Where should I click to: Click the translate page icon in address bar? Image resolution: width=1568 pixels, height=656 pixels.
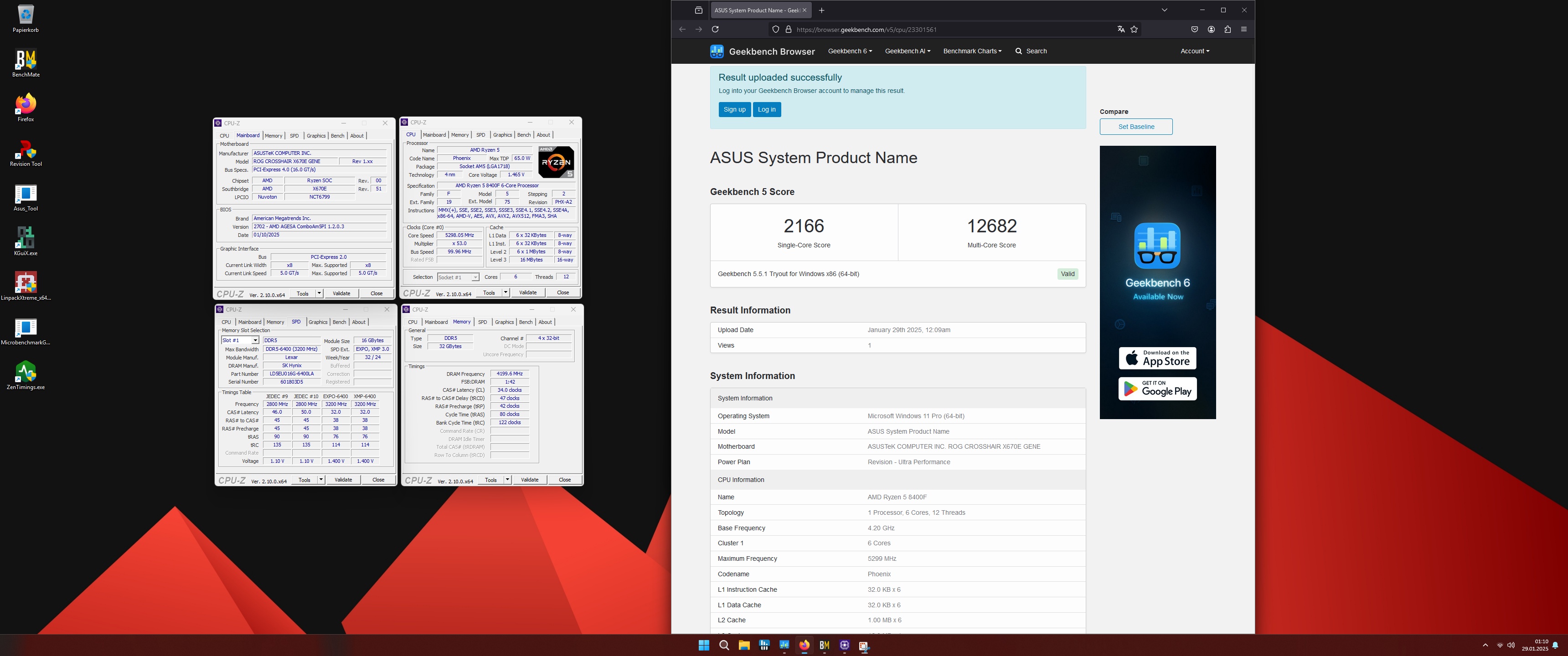[1120, 29]
